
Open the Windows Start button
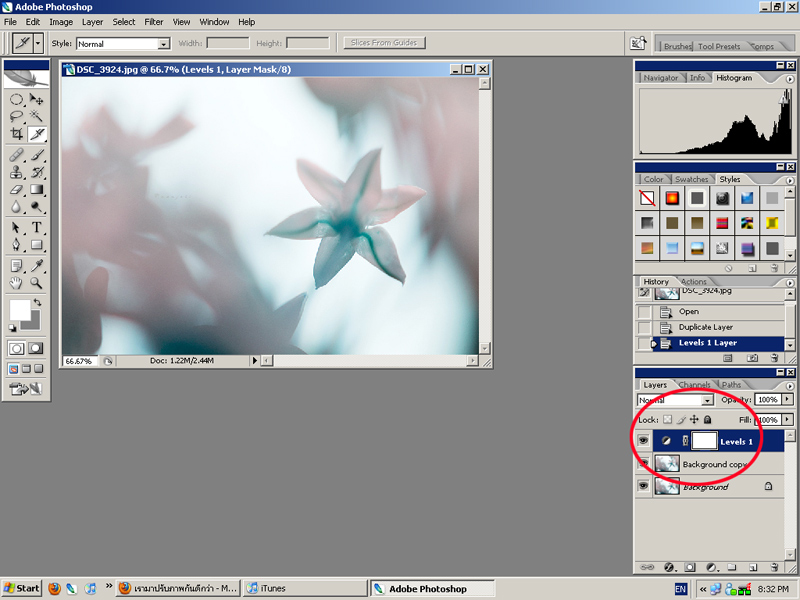tap(22, 588)
